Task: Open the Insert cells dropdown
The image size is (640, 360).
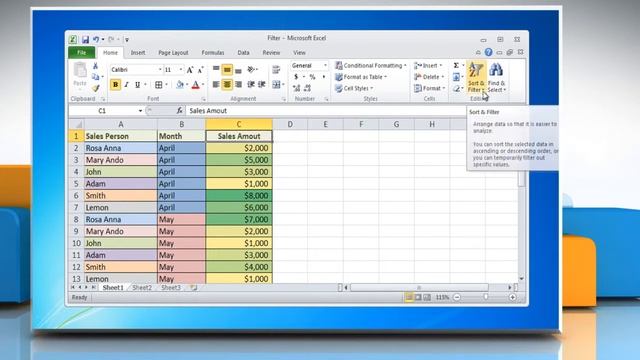Action: click(428, 65)
